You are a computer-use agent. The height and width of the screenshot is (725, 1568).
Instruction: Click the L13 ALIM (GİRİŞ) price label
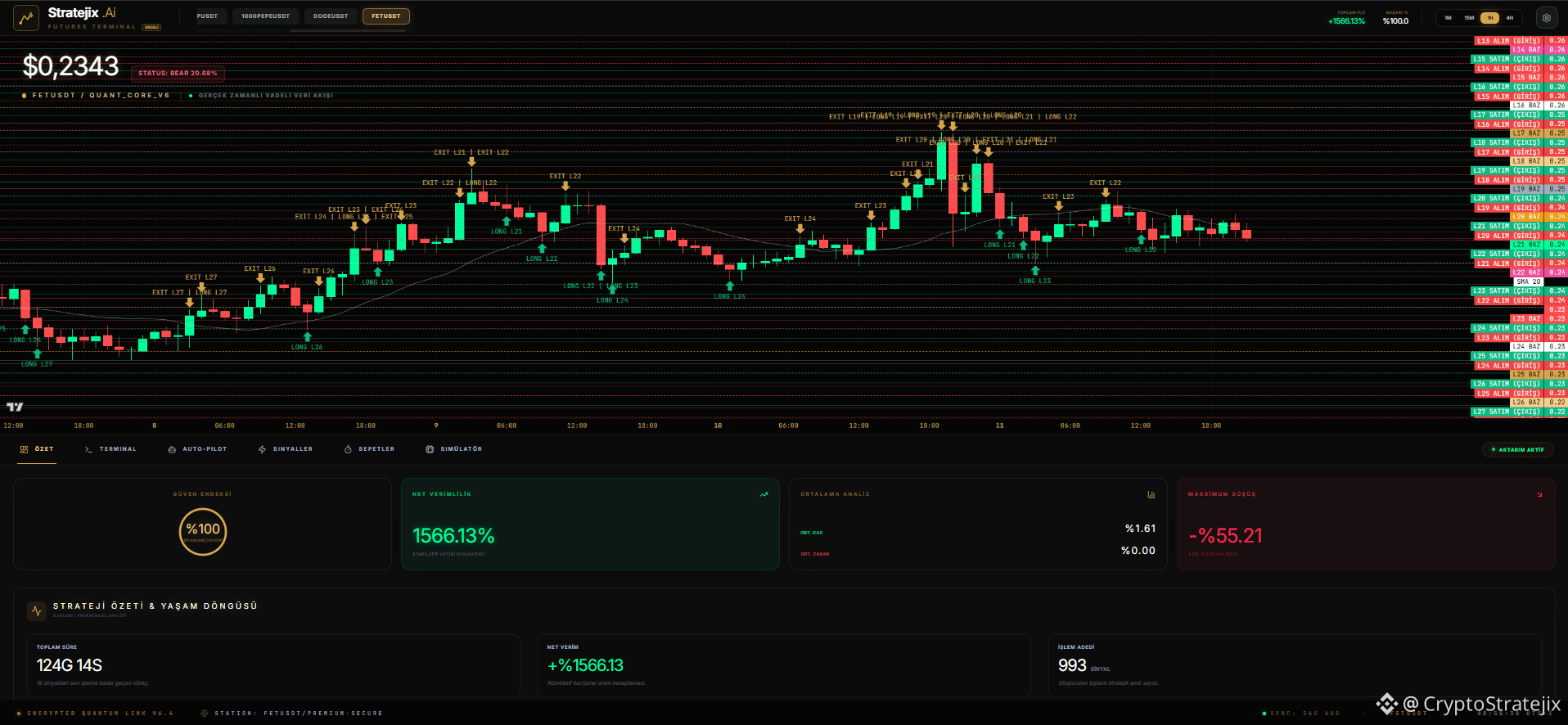[x=1510, y=41]
